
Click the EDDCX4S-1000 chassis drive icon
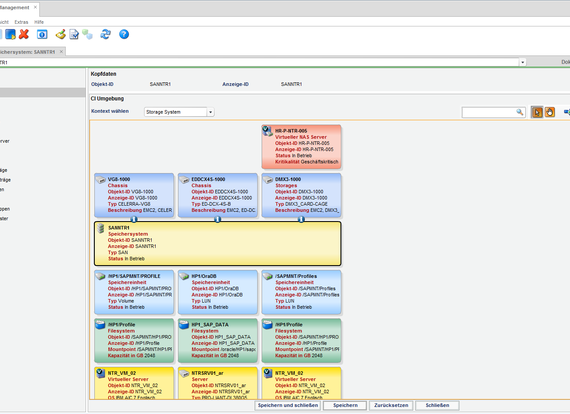point(185,180)
